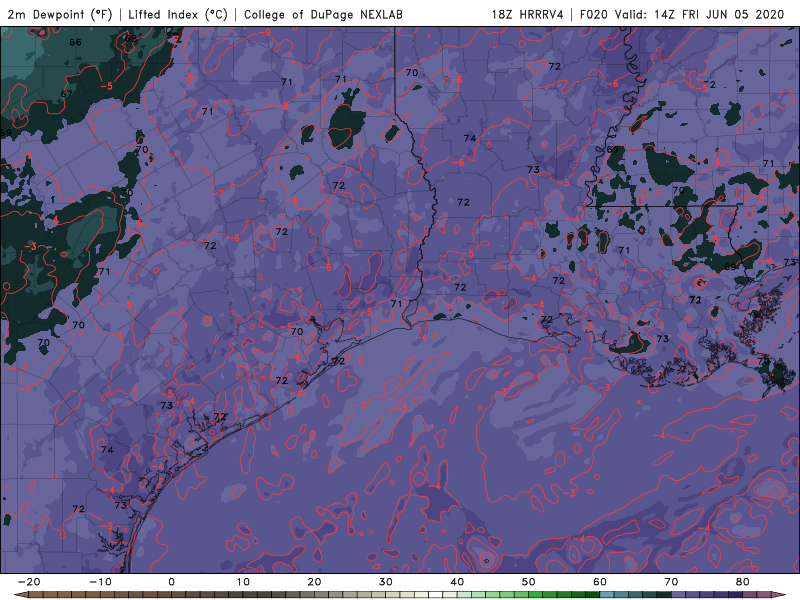This screenshot has height=600, width=800.
Task: Click the '50' tick label on color scale
Action: click(529, 582)
